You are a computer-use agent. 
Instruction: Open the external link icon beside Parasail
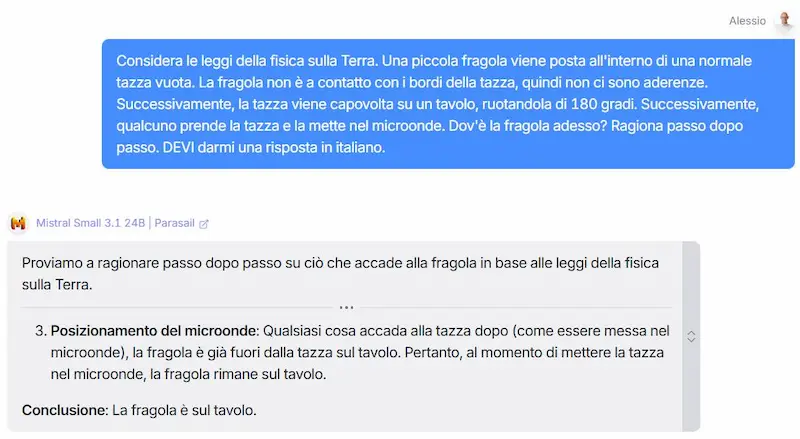pyautogui.click(x=204, y=224)
